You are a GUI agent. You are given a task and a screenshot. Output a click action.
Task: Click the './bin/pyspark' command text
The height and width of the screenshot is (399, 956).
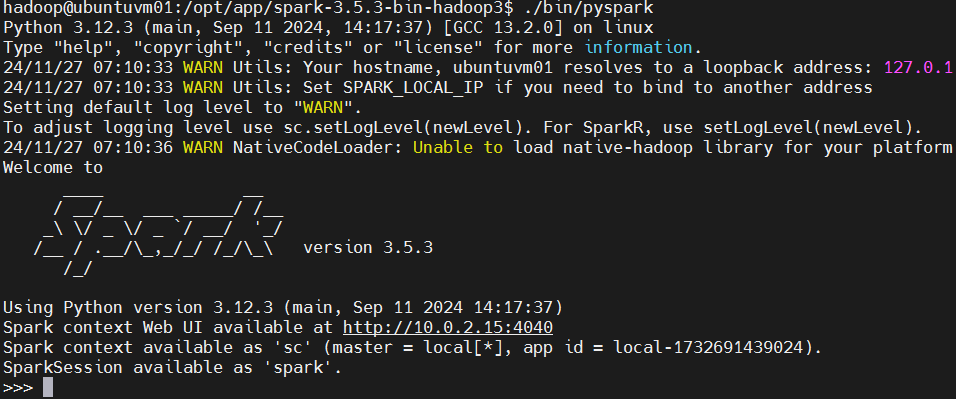(589, 9)
